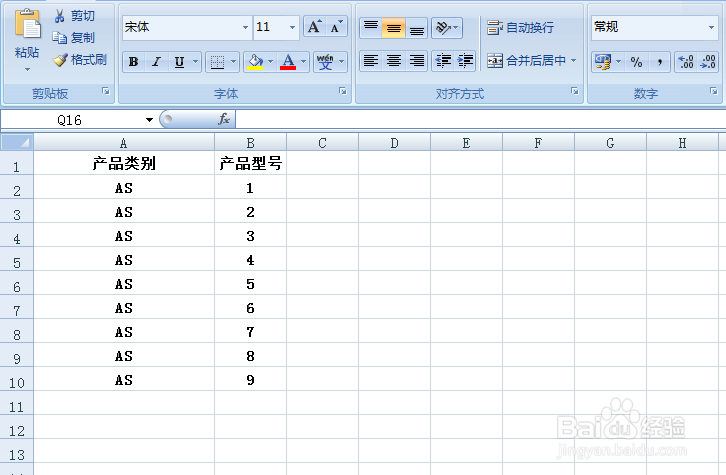Image resolution: width=726 pixels, height=475 pixels.
Task: Align text left
Action: (x=371, y=61)
